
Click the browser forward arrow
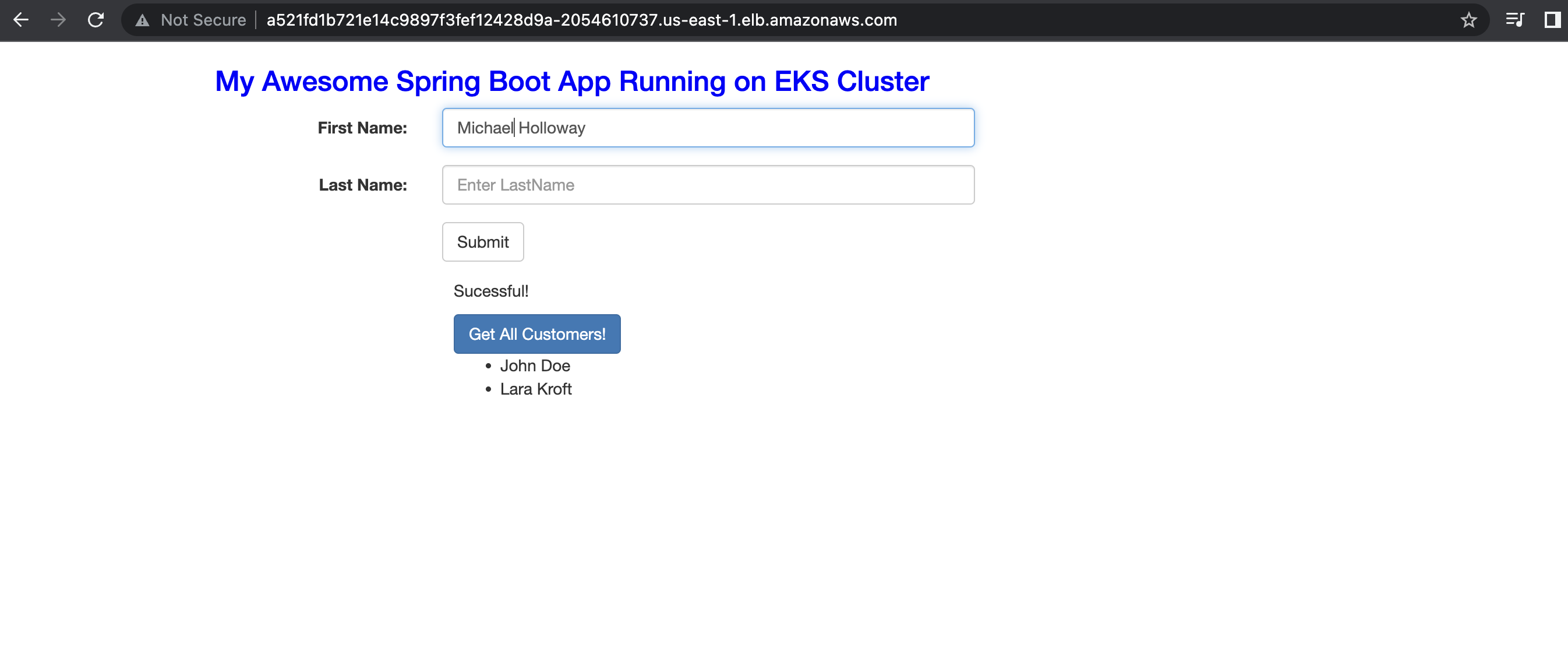click(x=58, y=20)
